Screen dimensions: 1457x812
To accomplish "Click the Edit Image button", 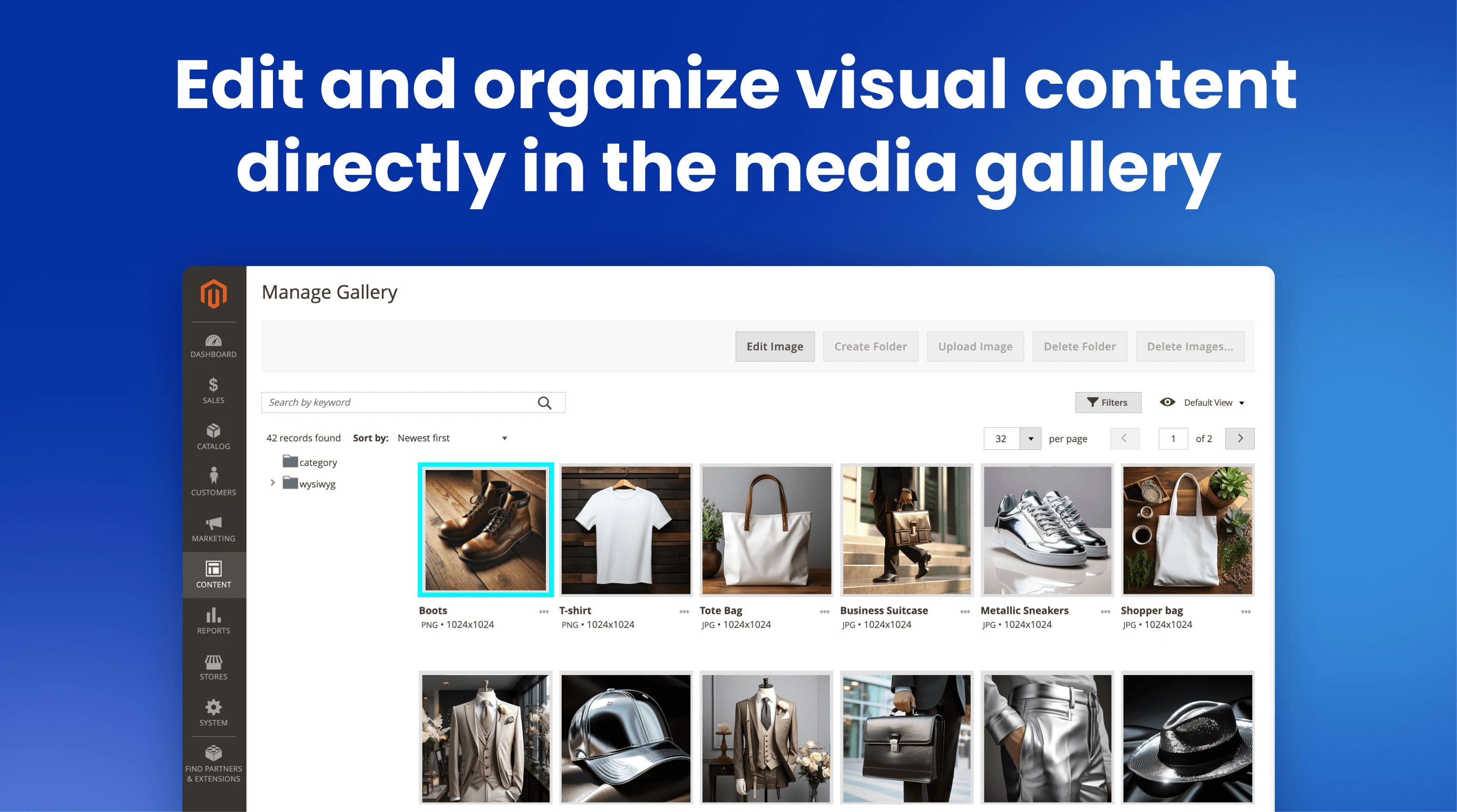I will 775,347.
